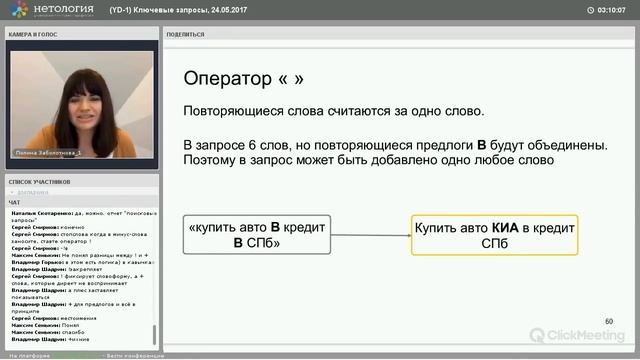The width and height of the screenshot is (640, 360).
Task: Open the "Камера и голос" panel header
Action: pyautogui.click(x=82, y=34)
